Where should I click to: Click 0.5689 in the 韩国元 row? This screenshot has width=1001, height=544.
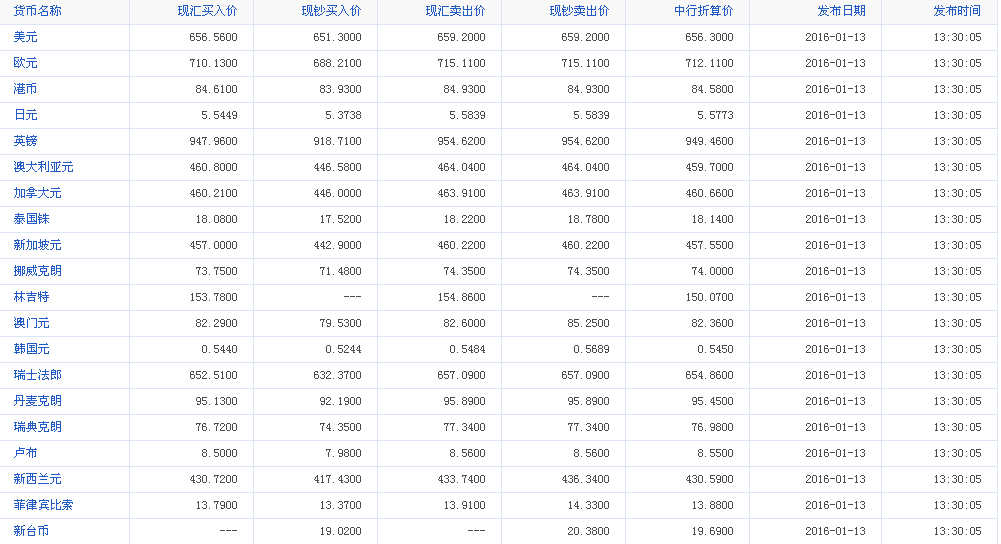coord(591,349)
